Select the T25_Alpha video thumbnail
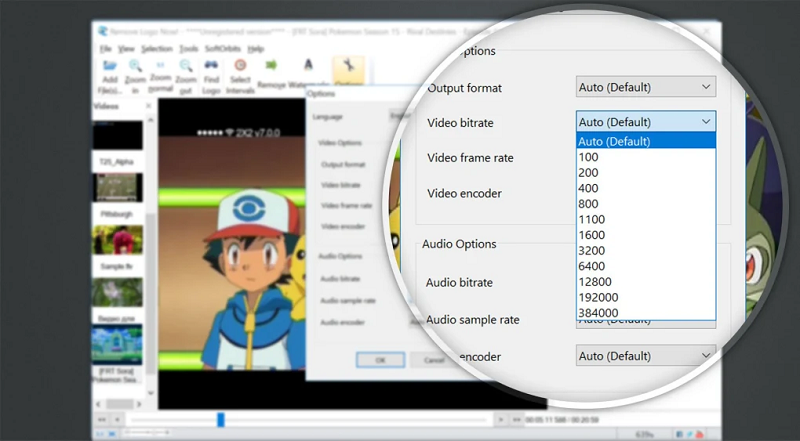Screen dimensions: 800x441 [117, 135]
